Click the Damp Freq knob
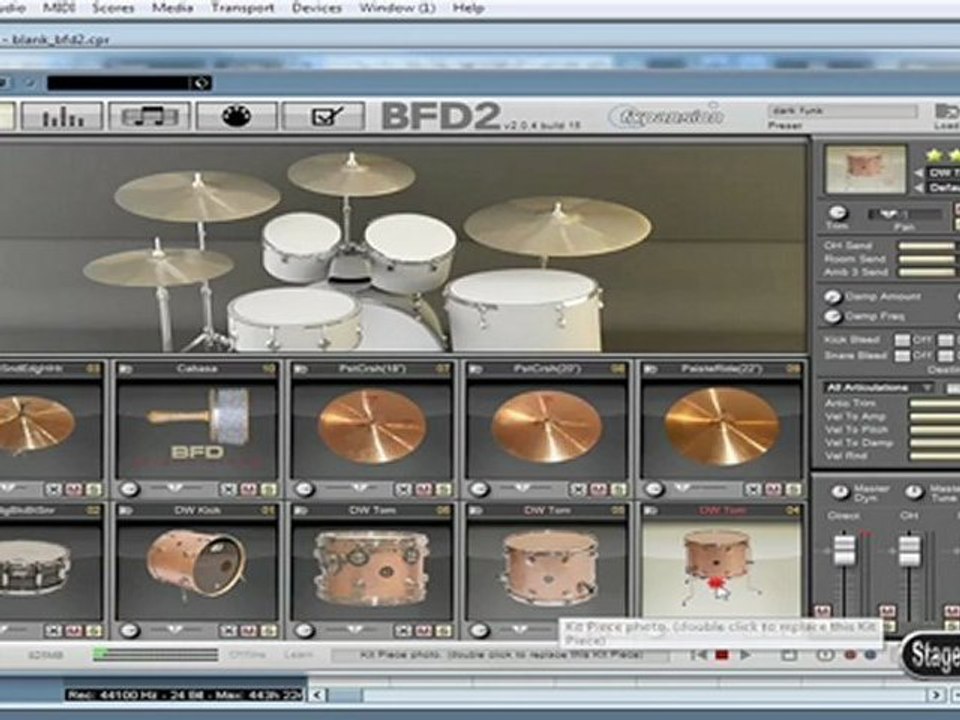 [x=833, y=317]
